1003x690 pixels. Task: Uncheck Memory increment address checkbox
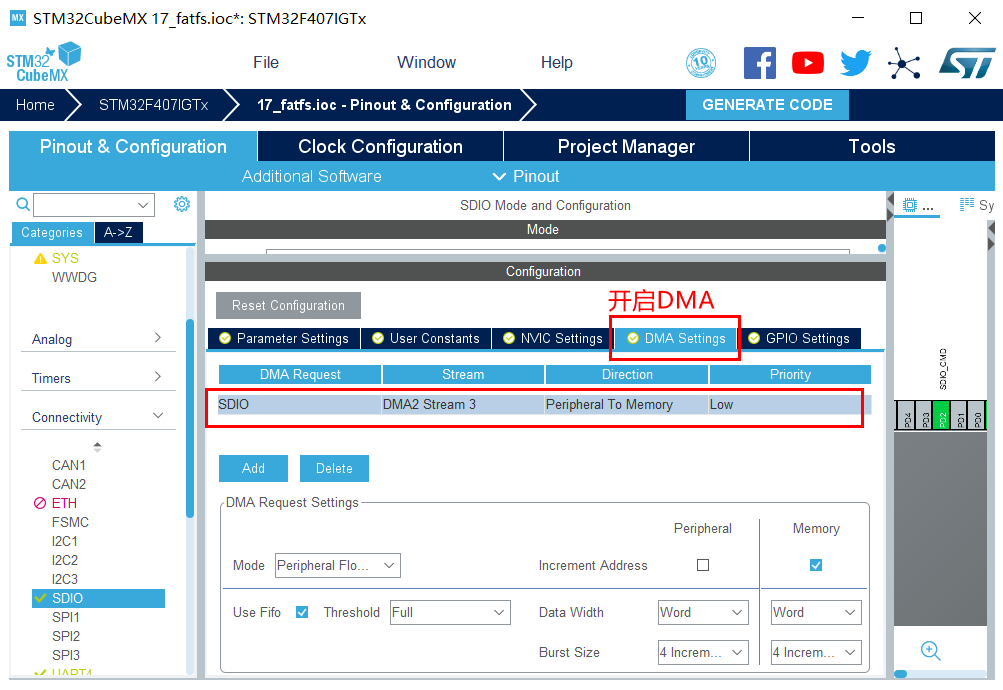(x=816, y=565)
